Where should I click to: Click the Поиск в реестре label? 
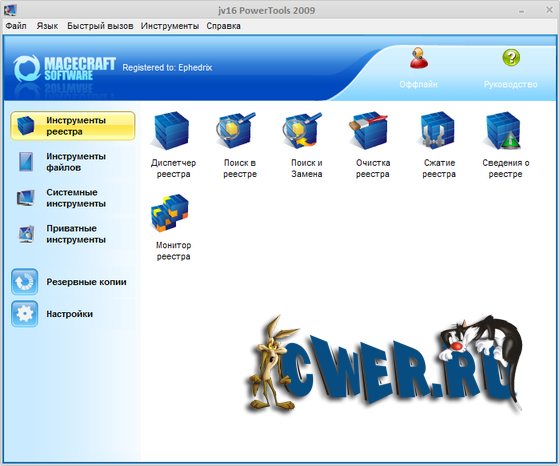click(240, 169)
